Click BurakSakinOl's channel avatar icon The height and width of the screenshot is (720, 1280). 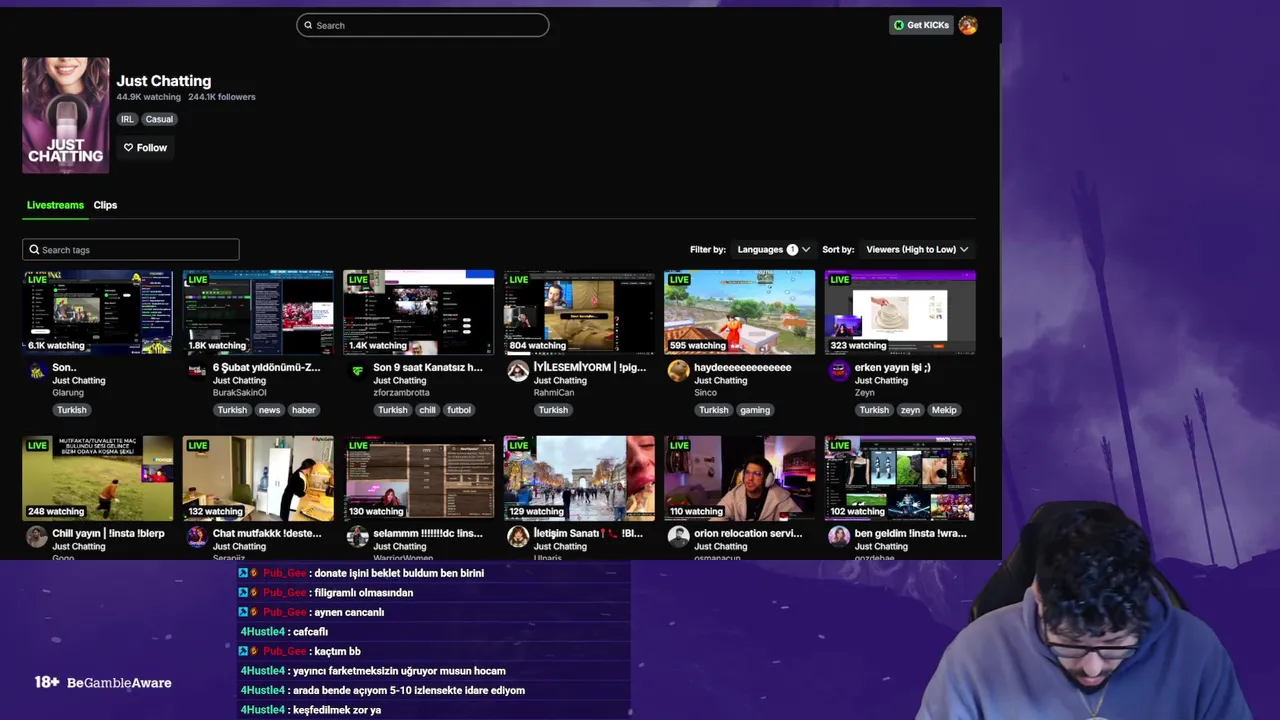click(197, 371)
